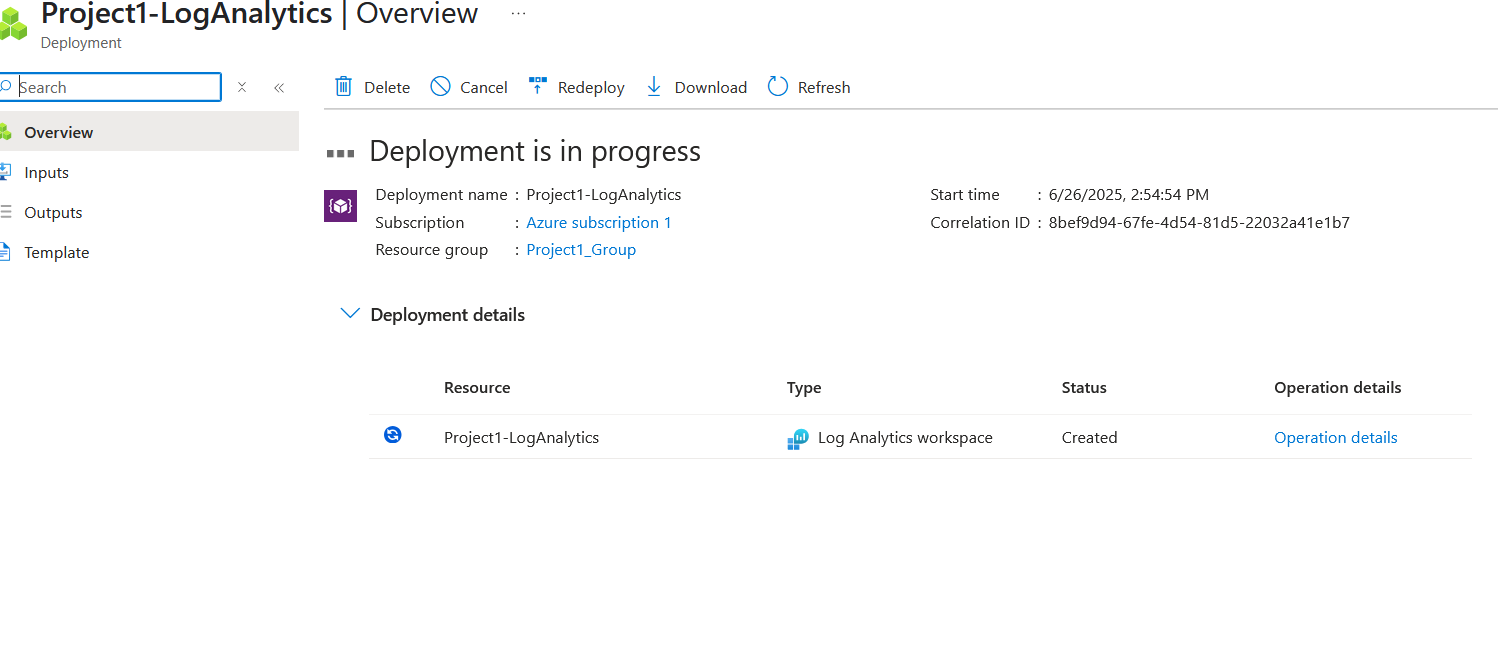The height and width of the screenshot is (659, 1498).
Task: Open the Project1_Group resource group link
Action: click(x=581, y=249)
